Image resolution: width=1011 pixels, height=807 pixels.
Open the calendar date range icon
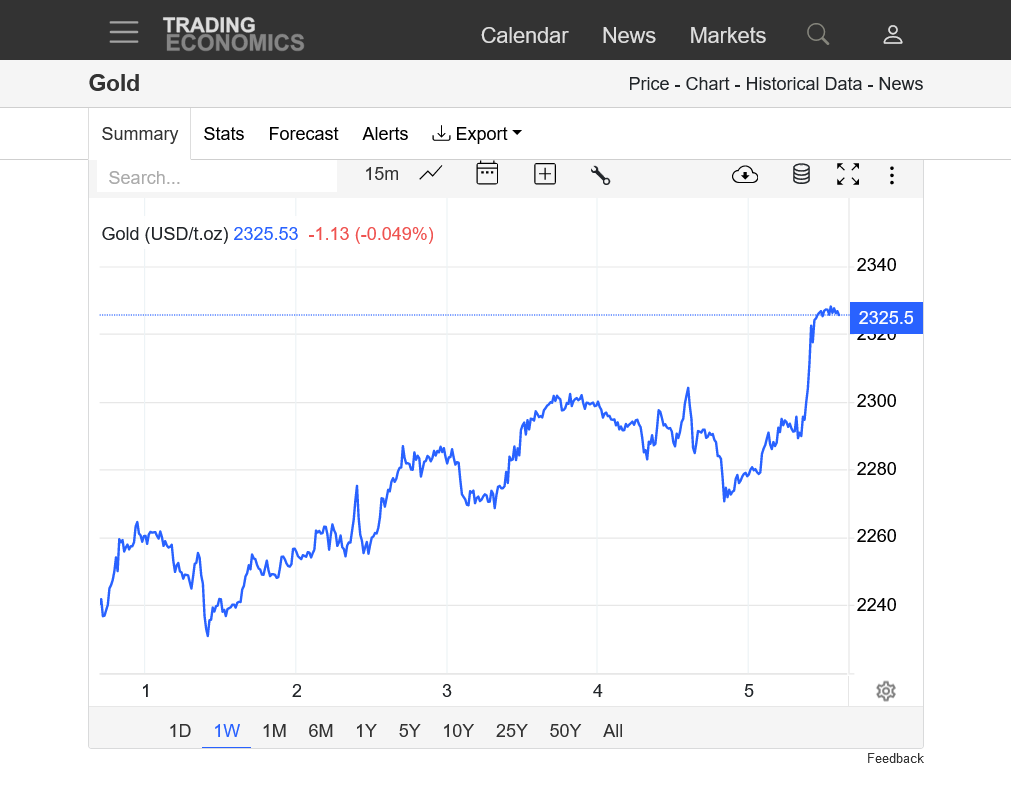click(x=487, y=174)
